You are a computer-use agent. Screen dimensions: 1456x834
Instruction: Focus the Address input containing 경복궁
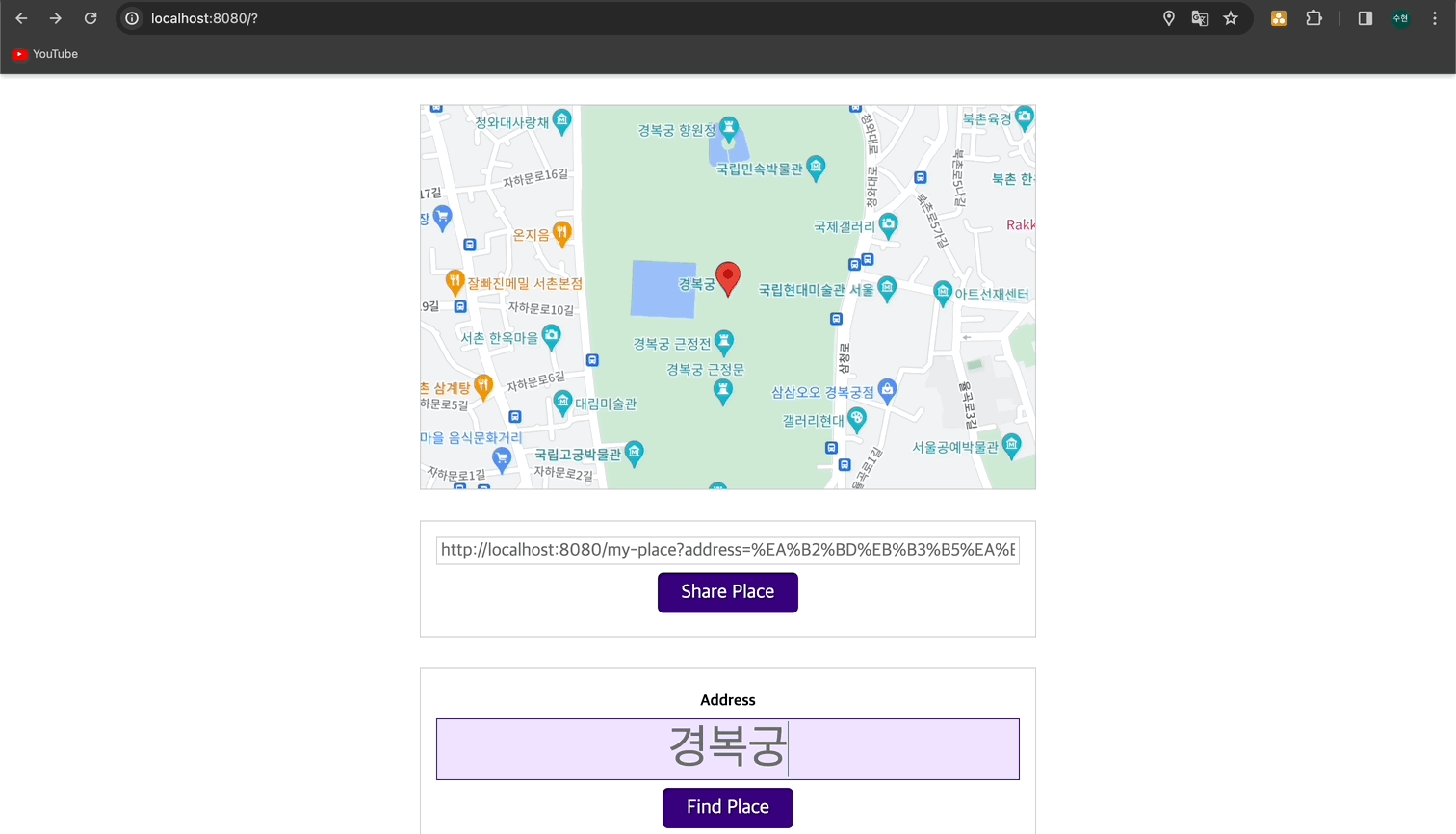point(728,749)
